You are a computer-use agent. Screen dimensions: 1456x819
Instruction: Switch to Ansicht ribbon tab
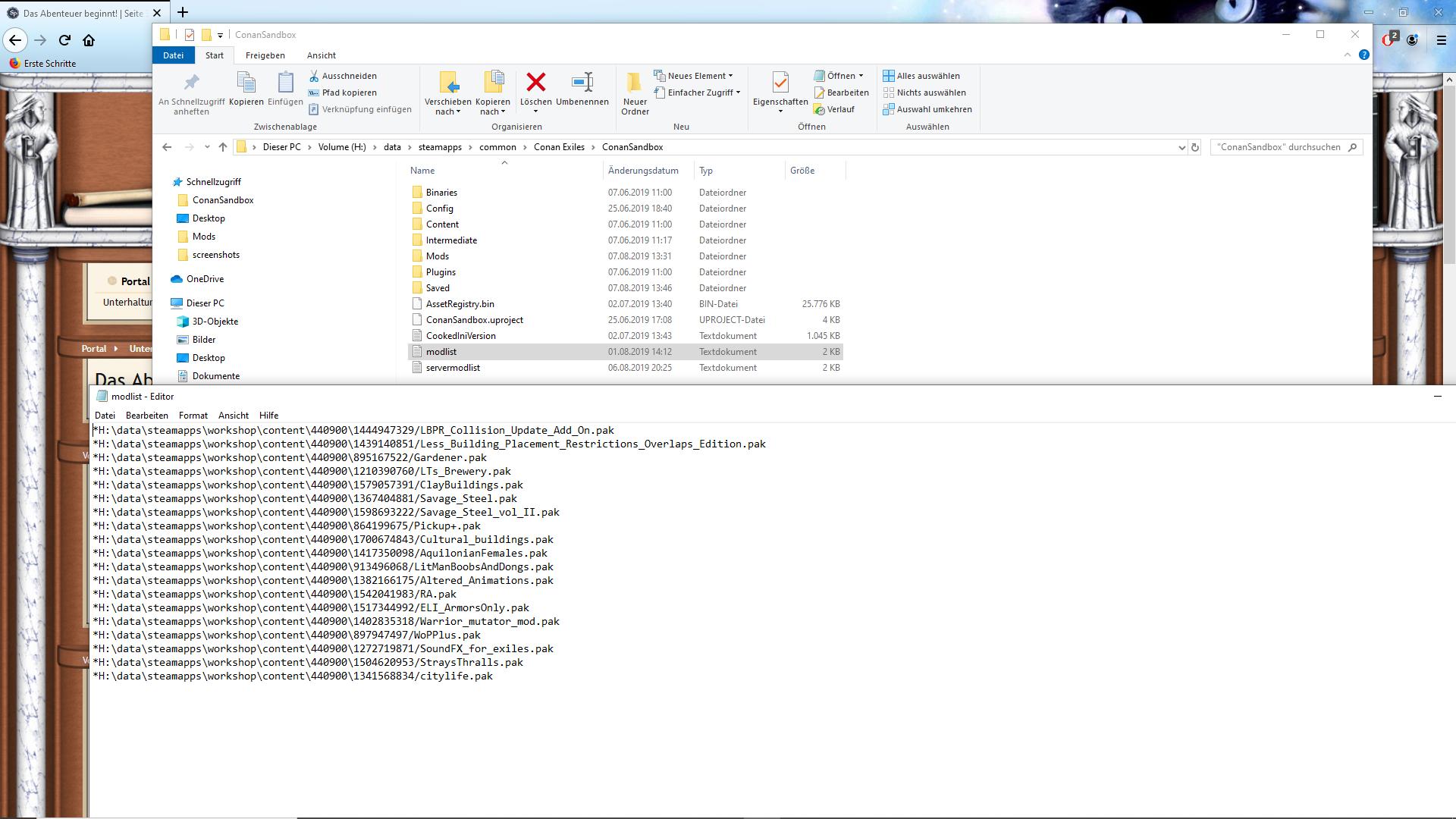coord(321,55)
